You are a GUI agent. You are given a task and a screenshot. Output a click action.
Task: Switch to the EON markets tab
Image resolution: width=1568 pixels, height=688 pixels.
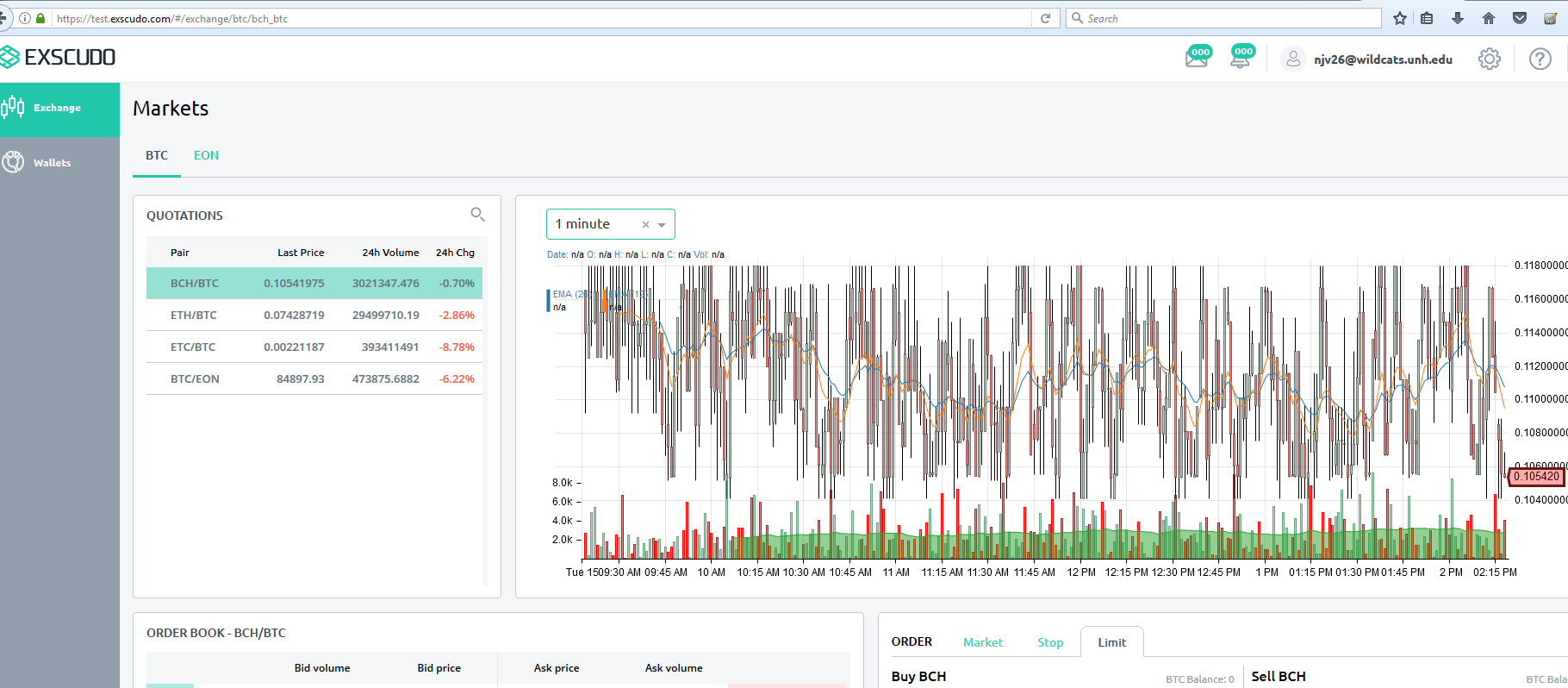206,156
